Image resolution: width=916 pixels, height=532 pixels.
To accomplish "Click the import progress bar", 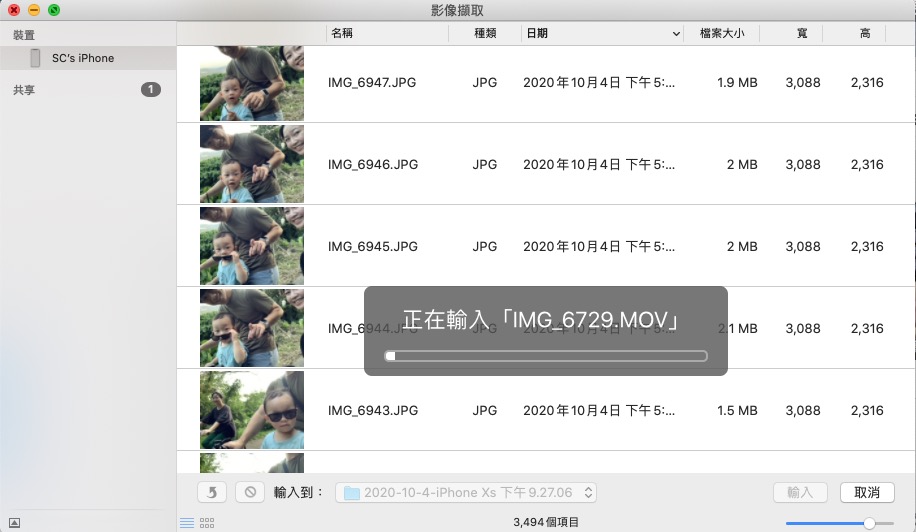I will pyautogui.click(x=546, y=356).
